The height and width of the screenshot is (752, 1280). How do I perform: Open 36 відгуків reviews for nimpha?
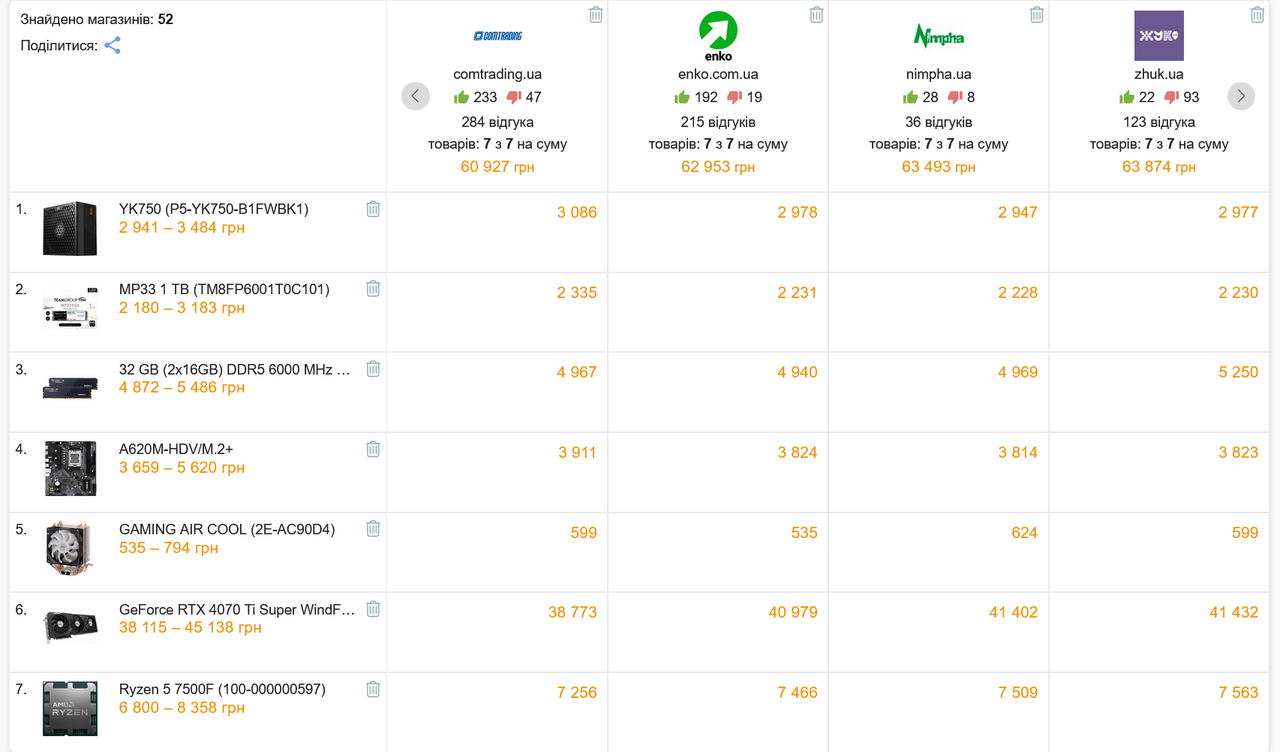click(x=939, y=122)
